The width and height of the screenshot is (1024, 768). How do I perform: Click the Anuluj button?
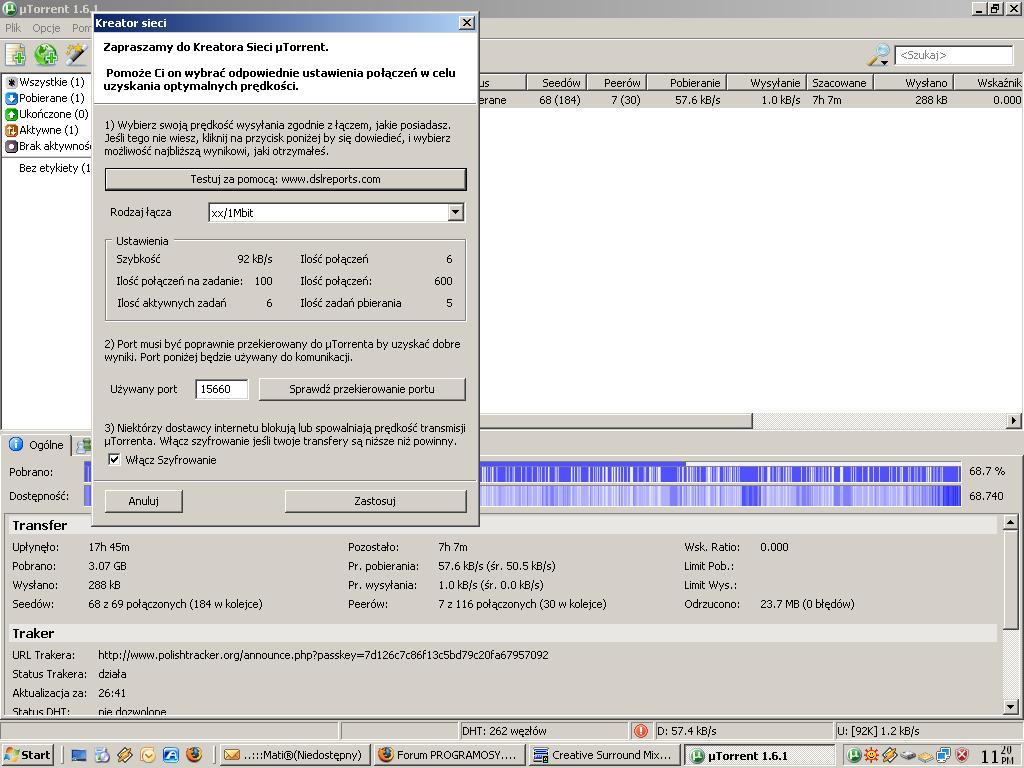pos(144,501)
